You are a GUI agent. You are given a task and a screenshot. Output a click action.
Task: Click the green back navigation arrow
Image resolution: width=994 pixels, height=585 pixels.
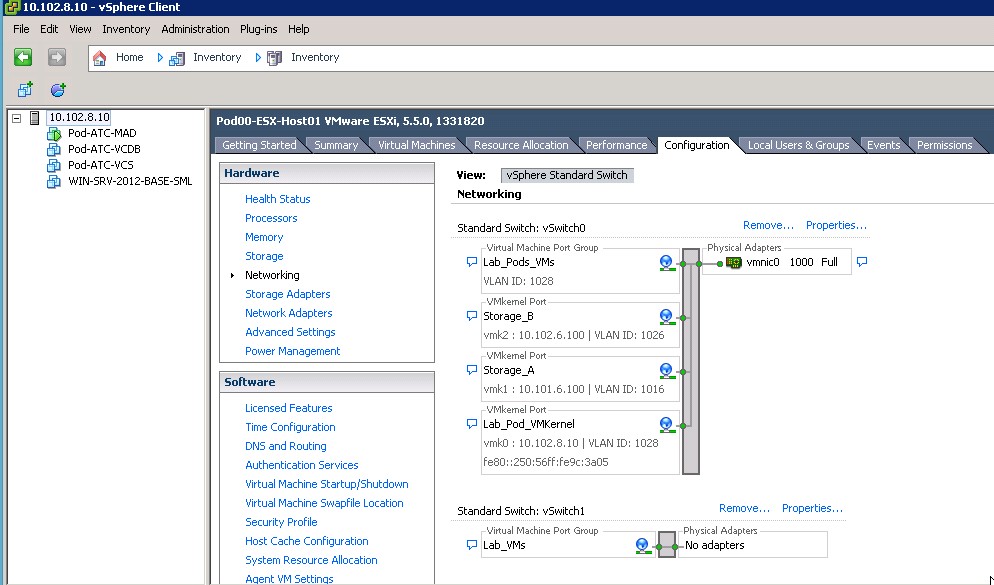(23, 57)
